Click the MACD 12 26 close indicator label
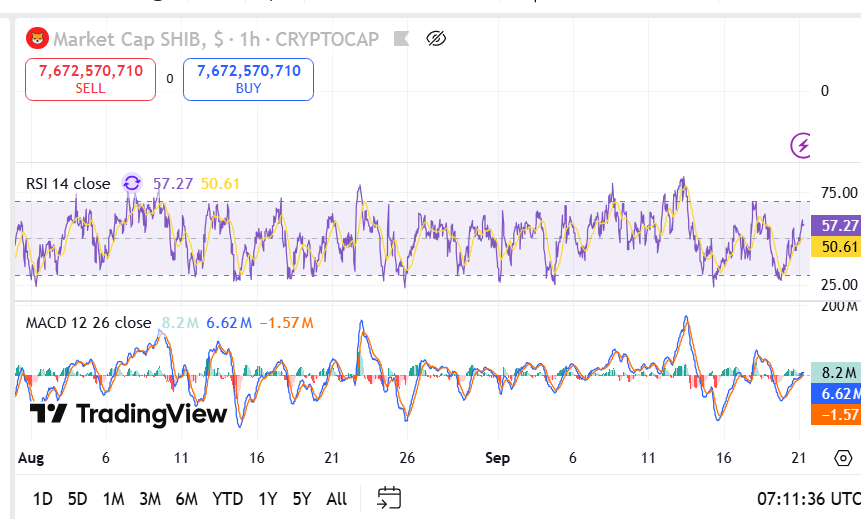 (88, 322)
